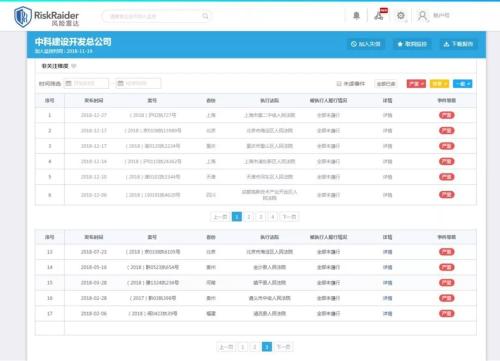Tick the unread events checkbox
This screenshot has height=361, width=500.
(x=339, y=84)
